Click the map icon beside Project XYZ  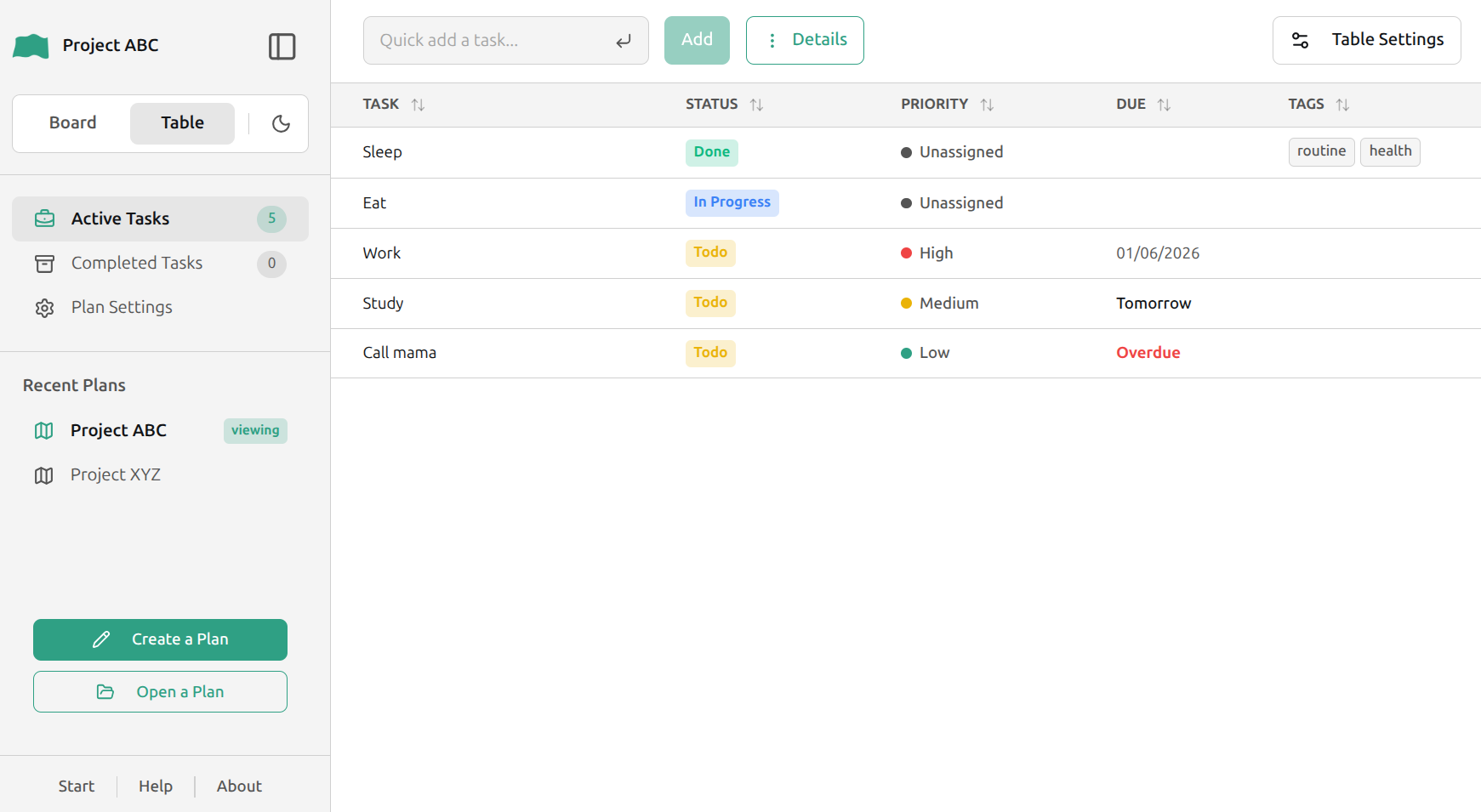[x=43, y=475]
